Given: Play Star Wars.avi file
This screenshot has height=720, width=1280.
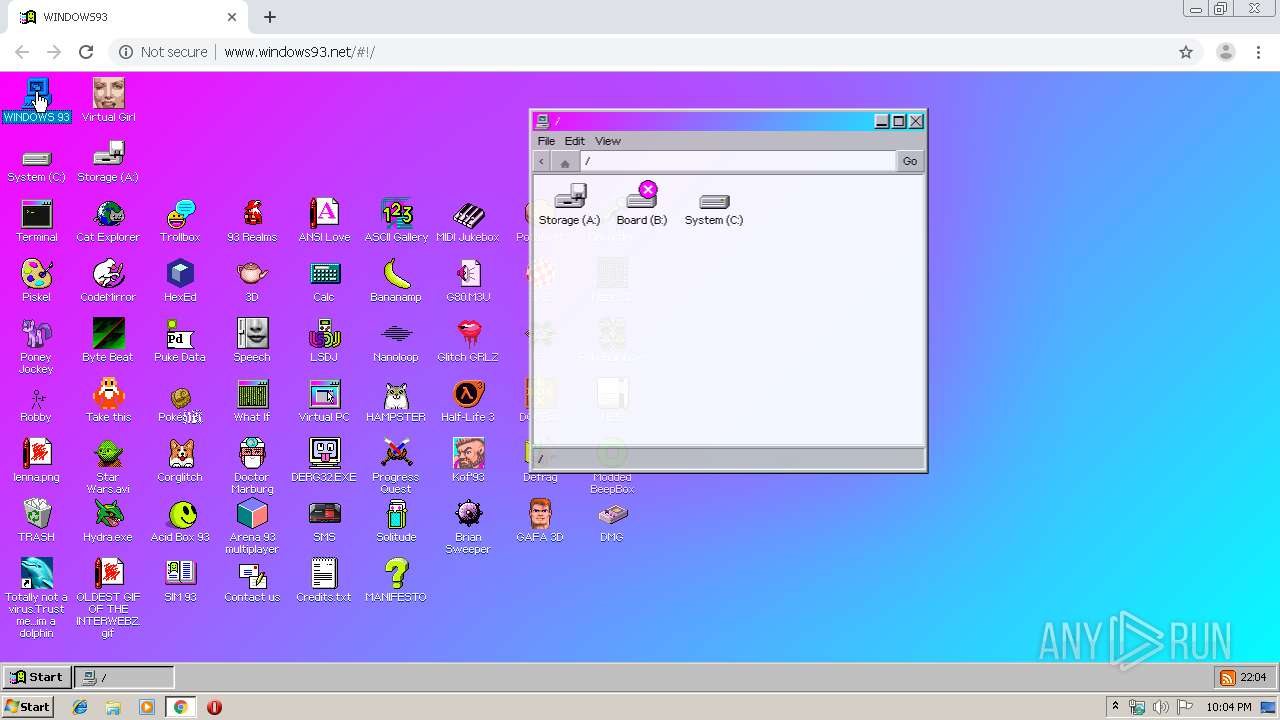Looking at the screenshot, I should click(x=108, y=467).
